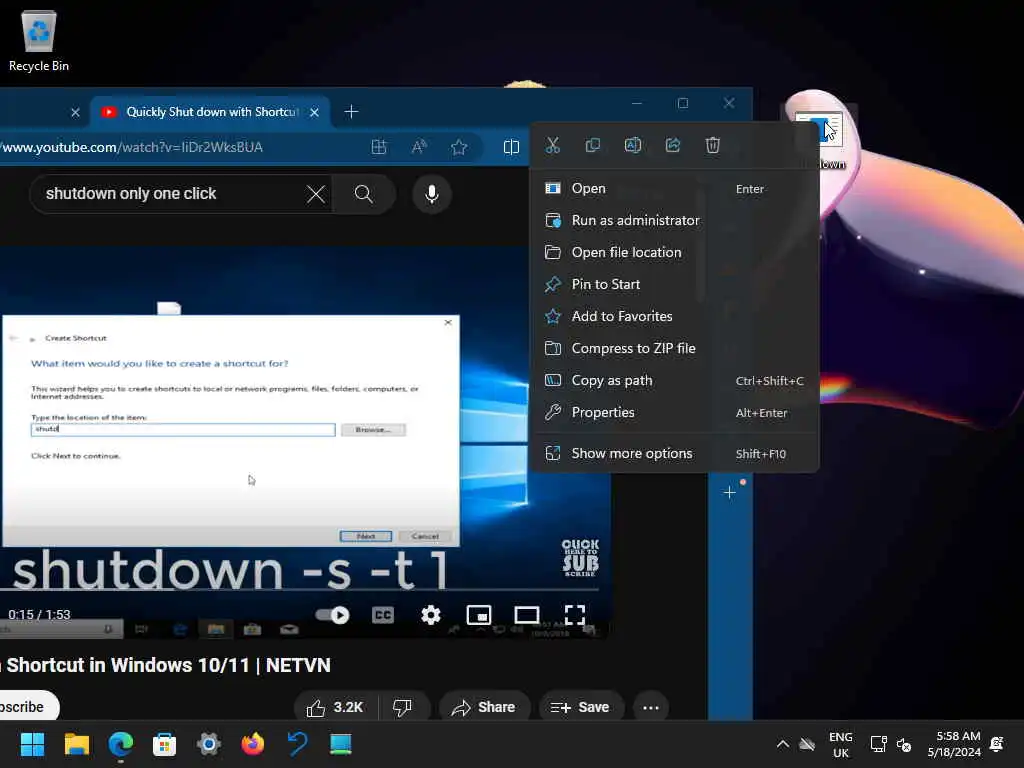The height and width of the screenshot is (768, 1024).
Task: Open Microsoft Edge from taskbar
Action: (121, 744)
